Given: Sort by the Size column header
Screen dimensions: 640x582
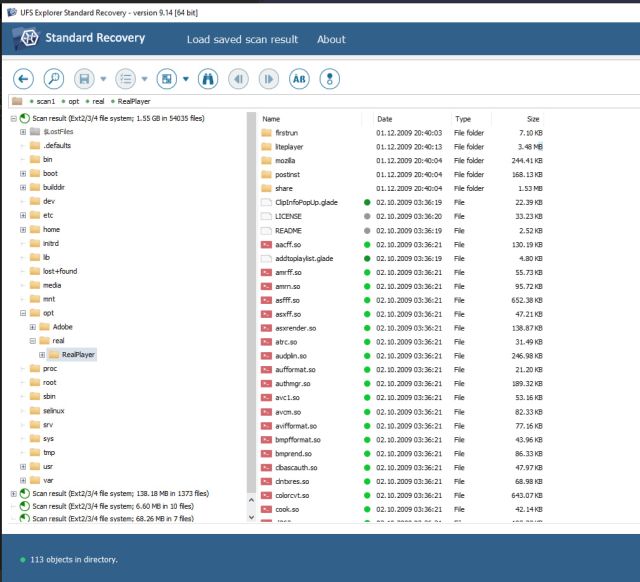Looking at the screenshot, I should pos(533,119).
